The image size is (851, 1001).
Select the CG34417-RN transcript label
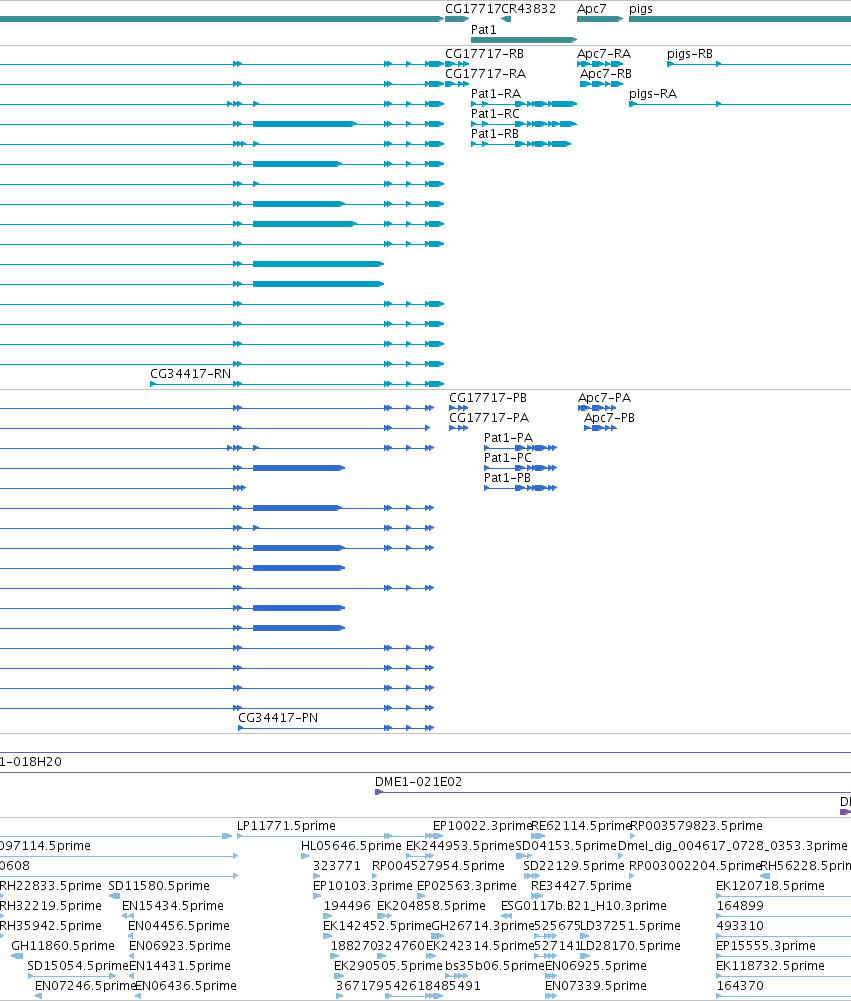point(190,373)
